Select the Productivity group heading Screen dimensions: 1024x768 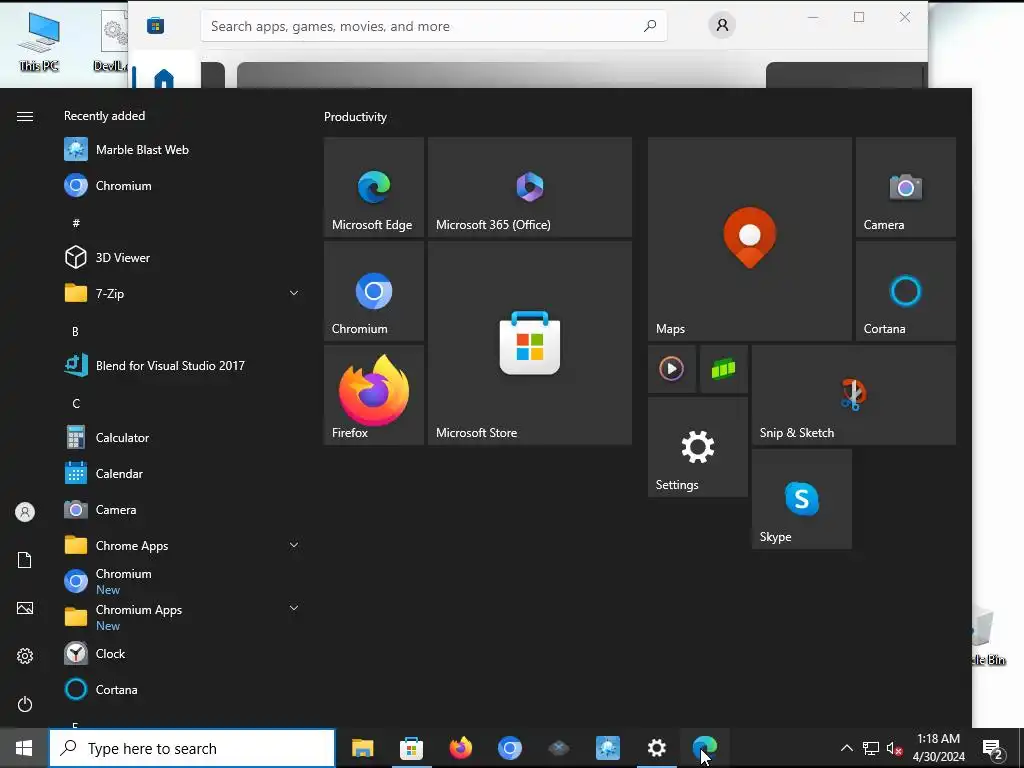(355, 117)
